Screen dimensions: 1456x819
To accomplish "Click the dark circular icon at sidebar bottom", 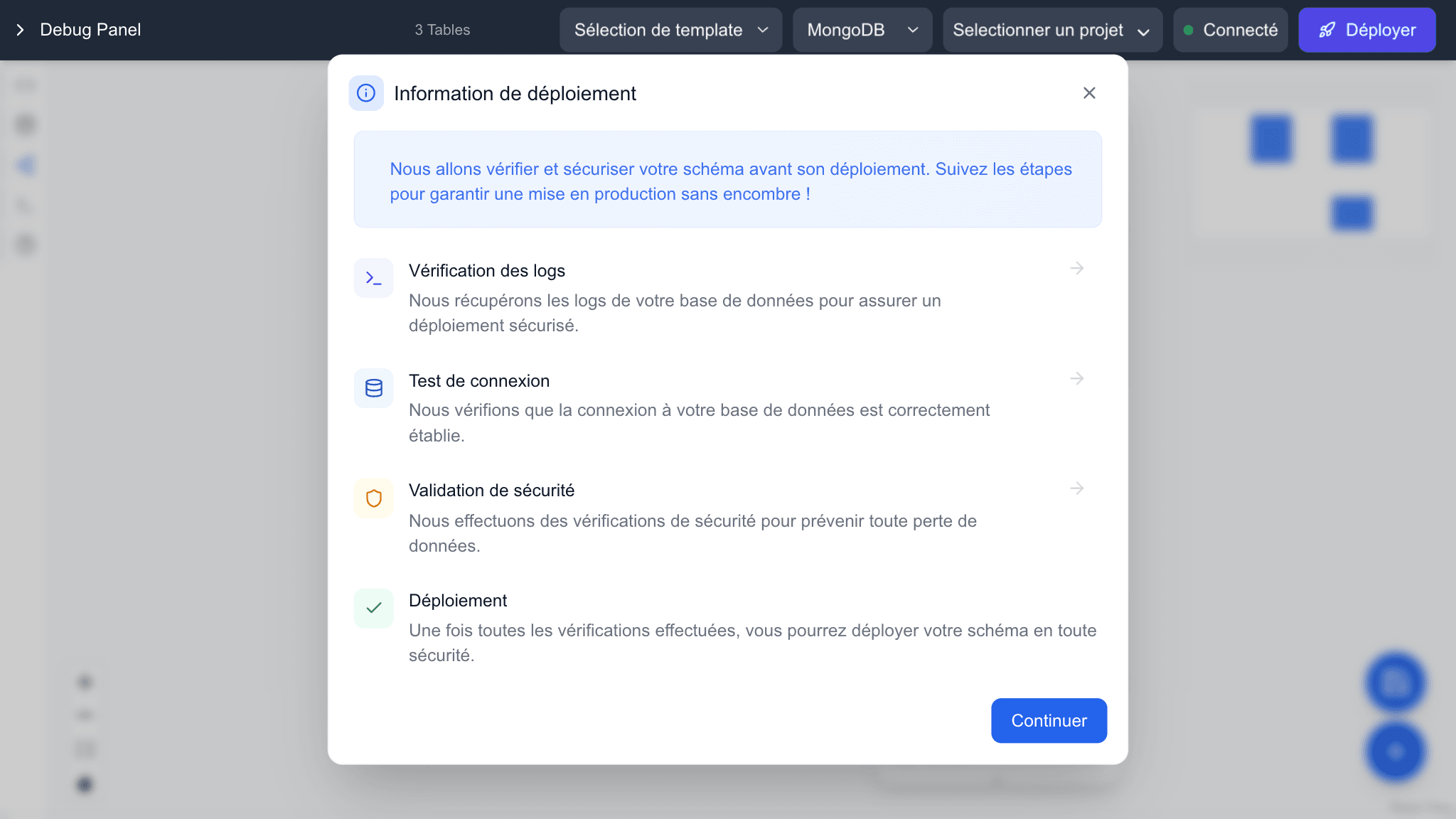I will tap(84, 785).
